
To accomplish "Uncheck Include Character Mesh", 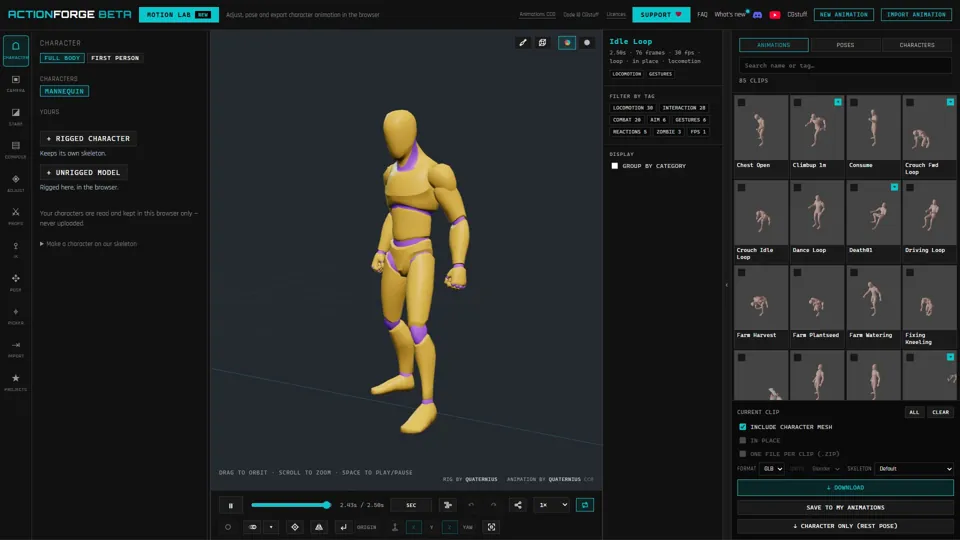I will pos(743,427).
